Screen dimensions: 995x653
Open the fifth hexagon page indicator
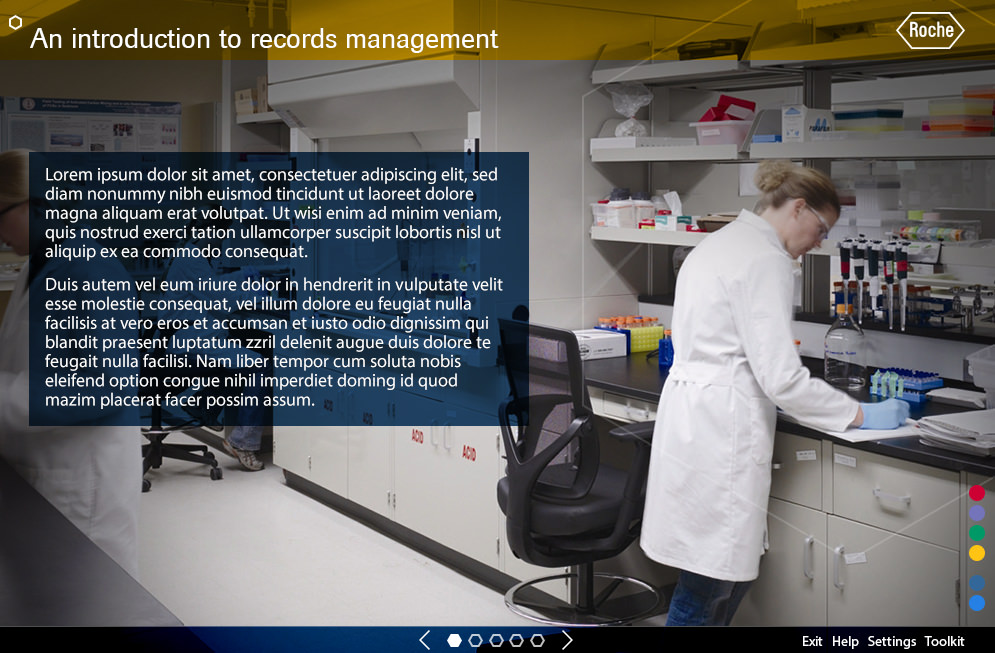(x=538, y=640)
